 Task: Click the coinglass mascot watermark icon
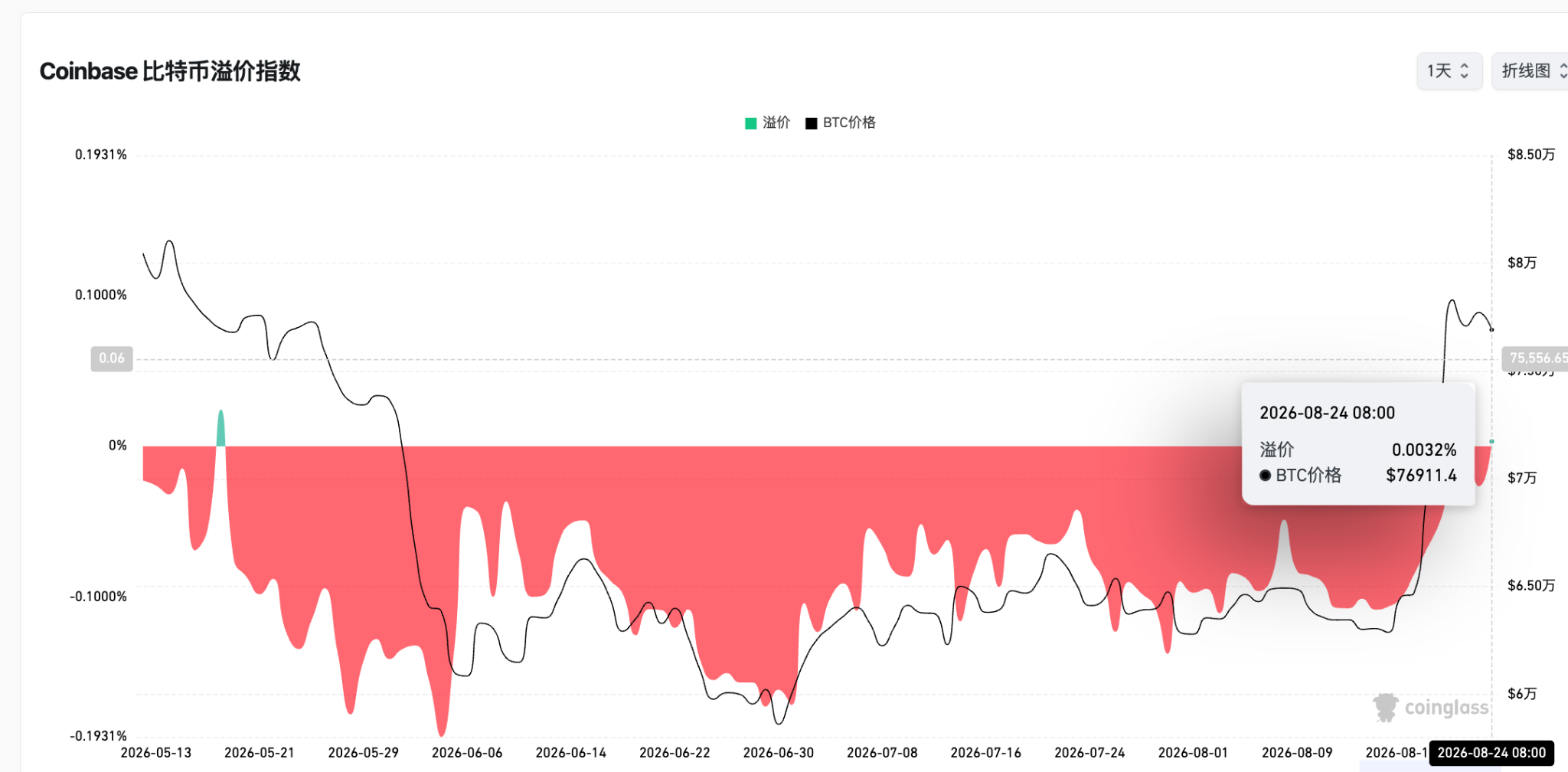pyautogui.click(x=1385, y=708)
